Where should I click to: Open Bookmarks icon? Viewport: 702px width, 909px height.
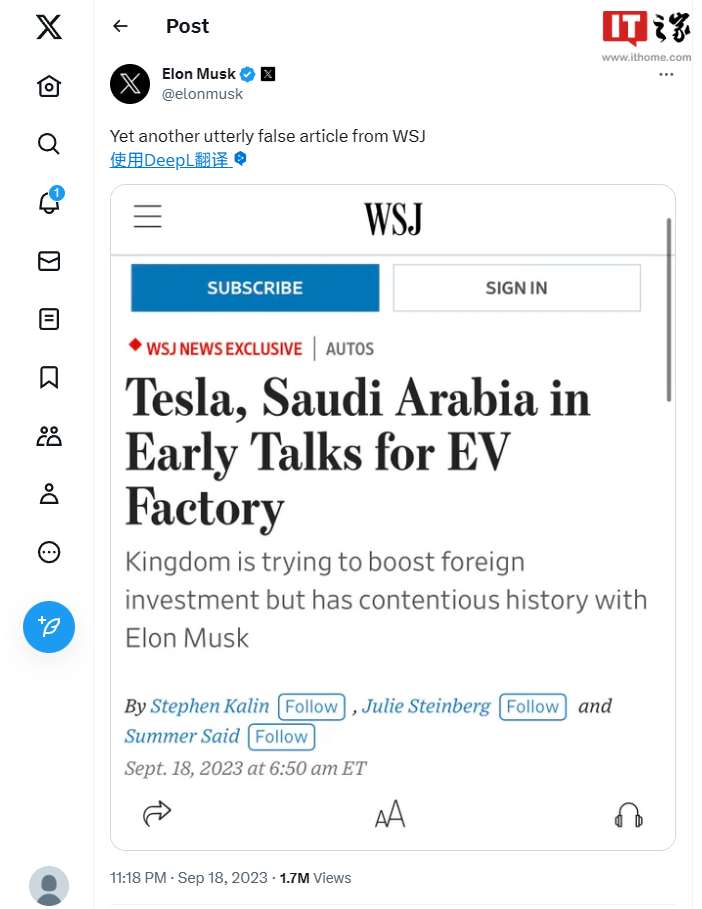pos(48,377)
